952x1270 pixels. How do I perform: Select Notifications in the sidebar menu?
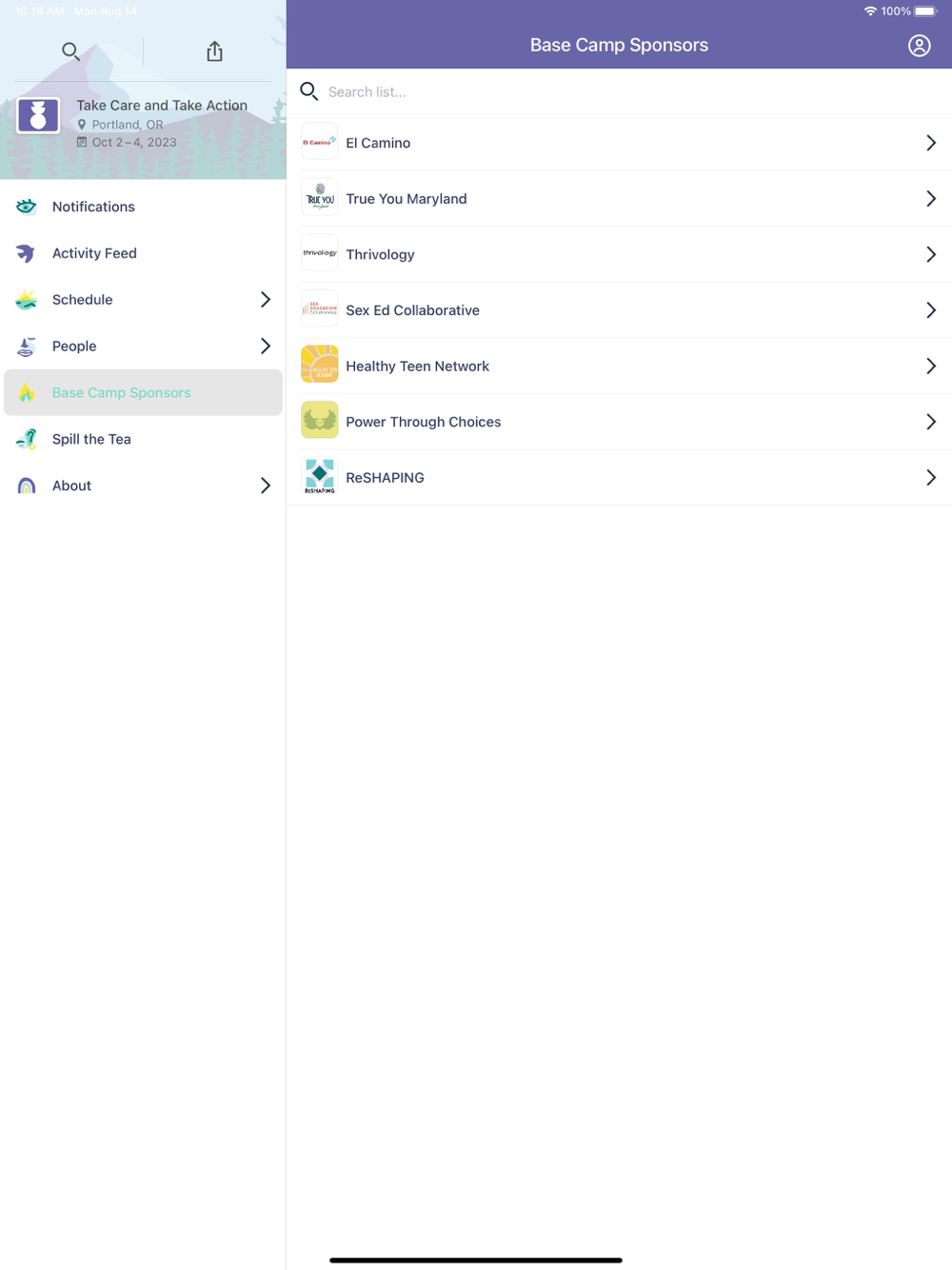[x=143, y=207]
